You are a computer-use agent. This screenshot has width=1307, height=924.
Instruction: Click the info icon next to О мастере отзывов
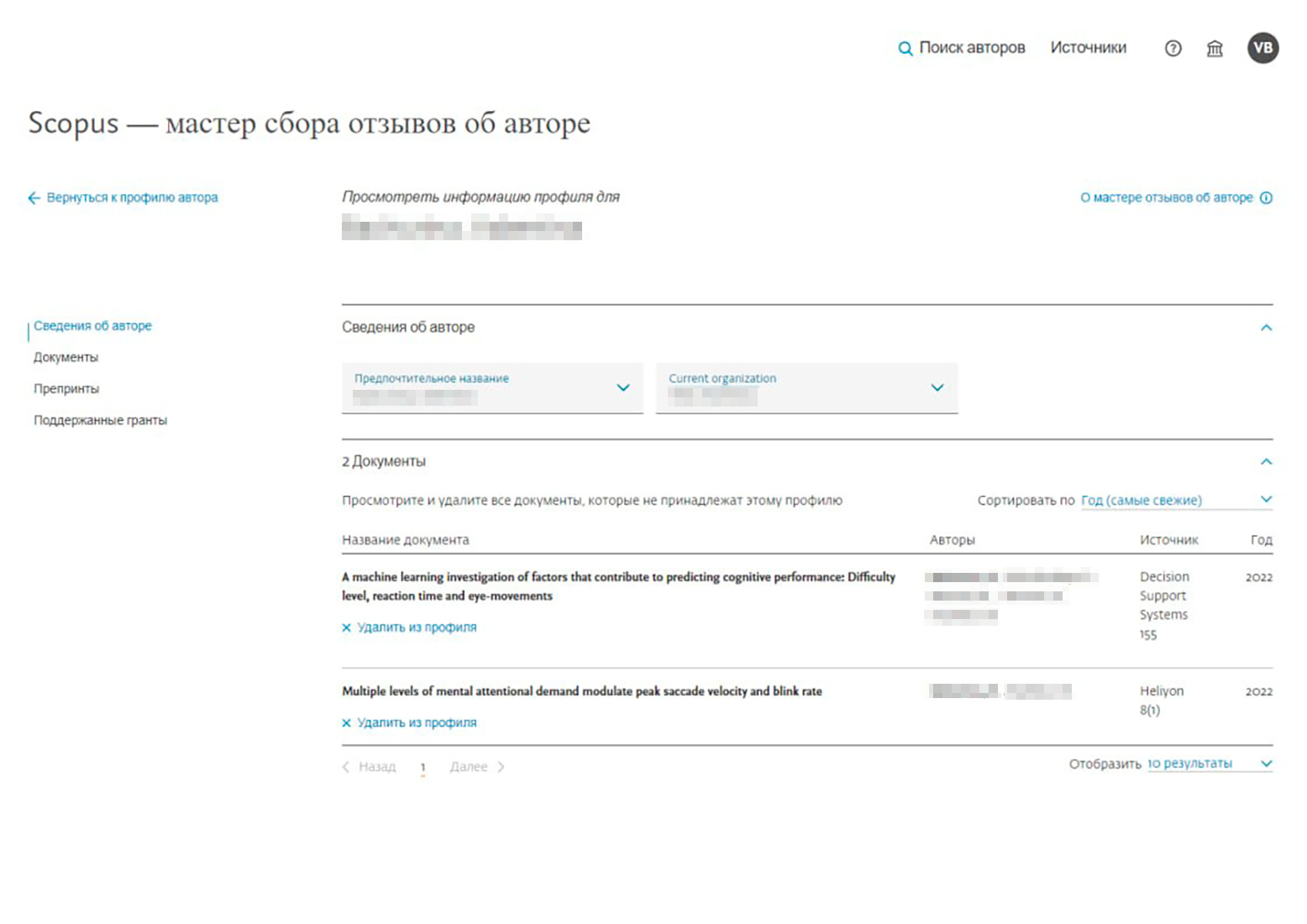coord(1266,198)
